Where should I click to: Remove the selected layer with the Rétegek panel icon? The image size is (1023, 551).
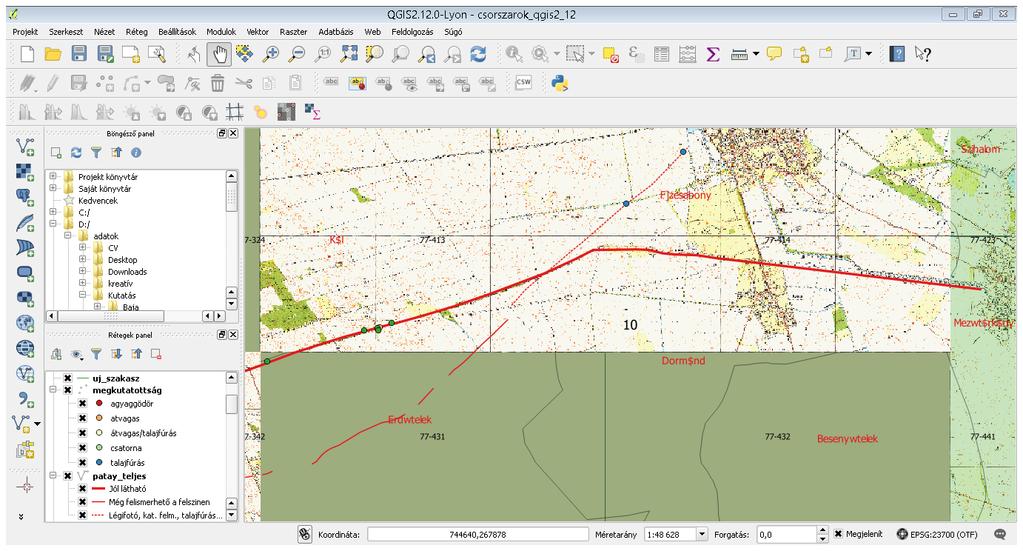156,354
